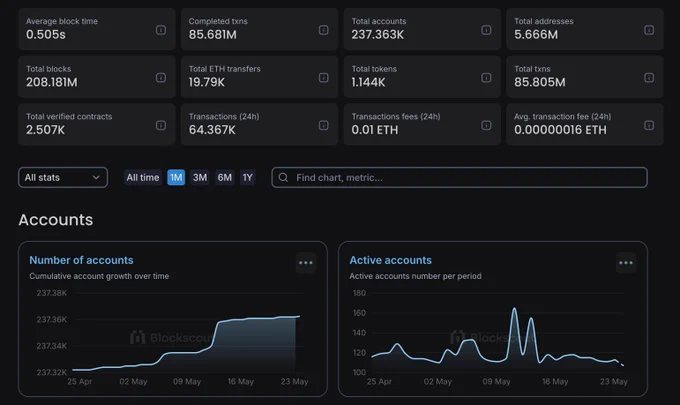The image size is (680, 405).
Task: Click info icon on Total blocks card
Action: 161,78
